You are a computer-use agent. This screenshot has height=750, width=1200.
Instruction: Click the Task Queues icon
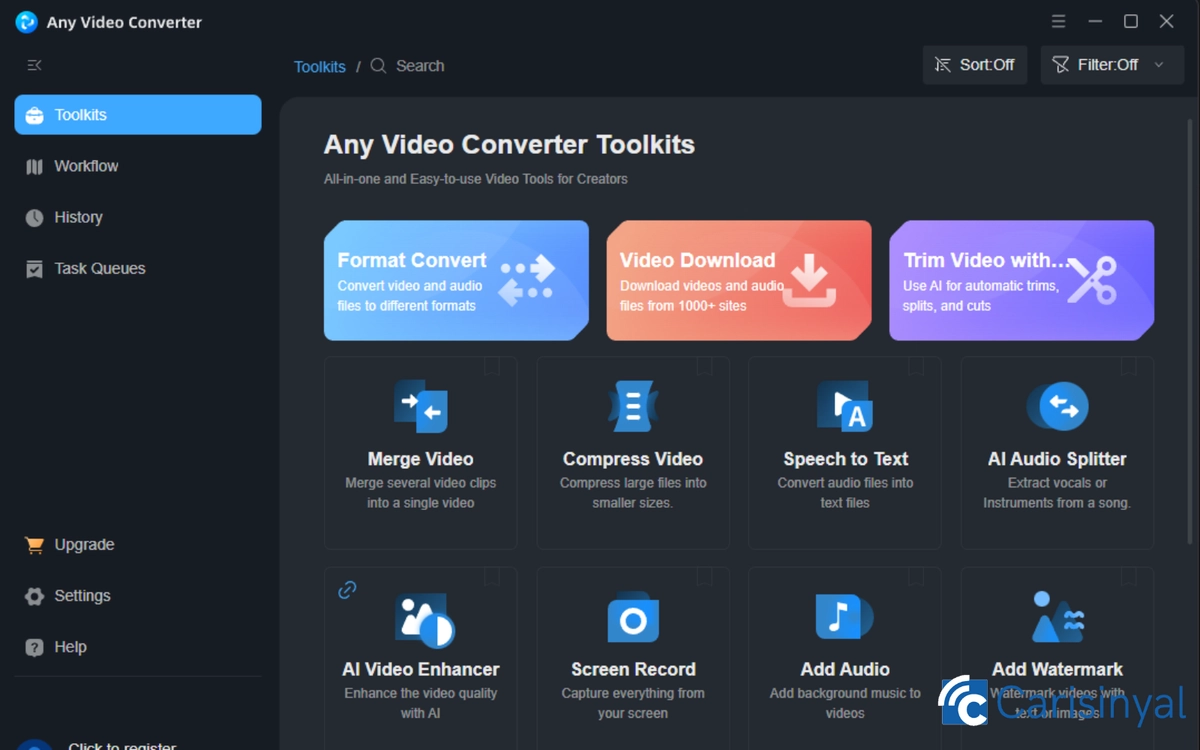click(35, 269)
